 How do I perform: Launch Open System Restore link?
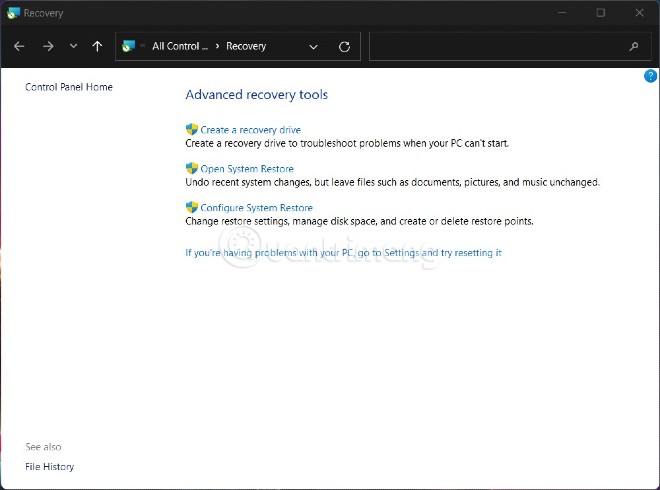(x=247, y=169)
